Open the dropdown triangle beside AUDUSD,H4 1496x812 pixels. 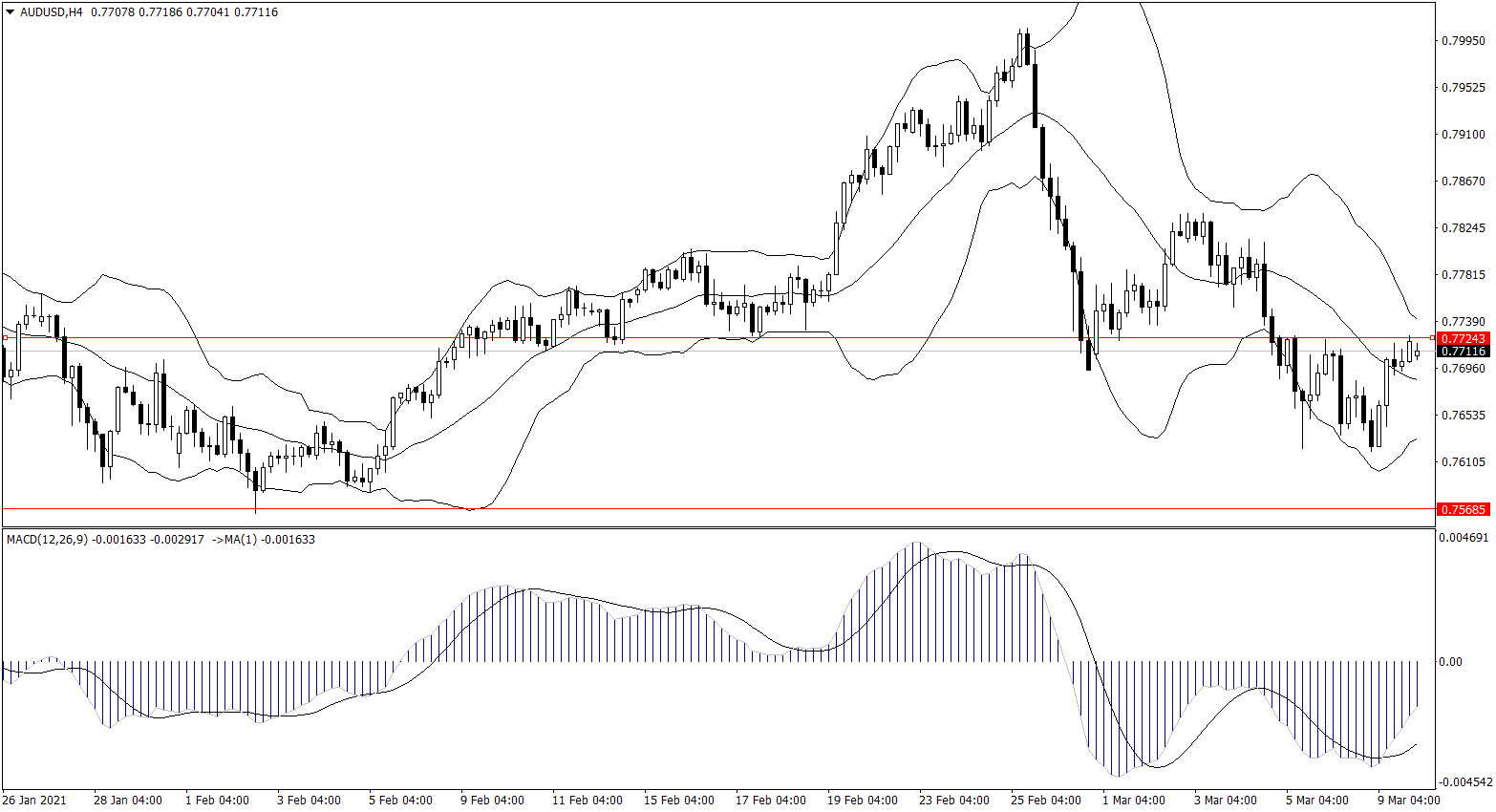pos(11,12)
